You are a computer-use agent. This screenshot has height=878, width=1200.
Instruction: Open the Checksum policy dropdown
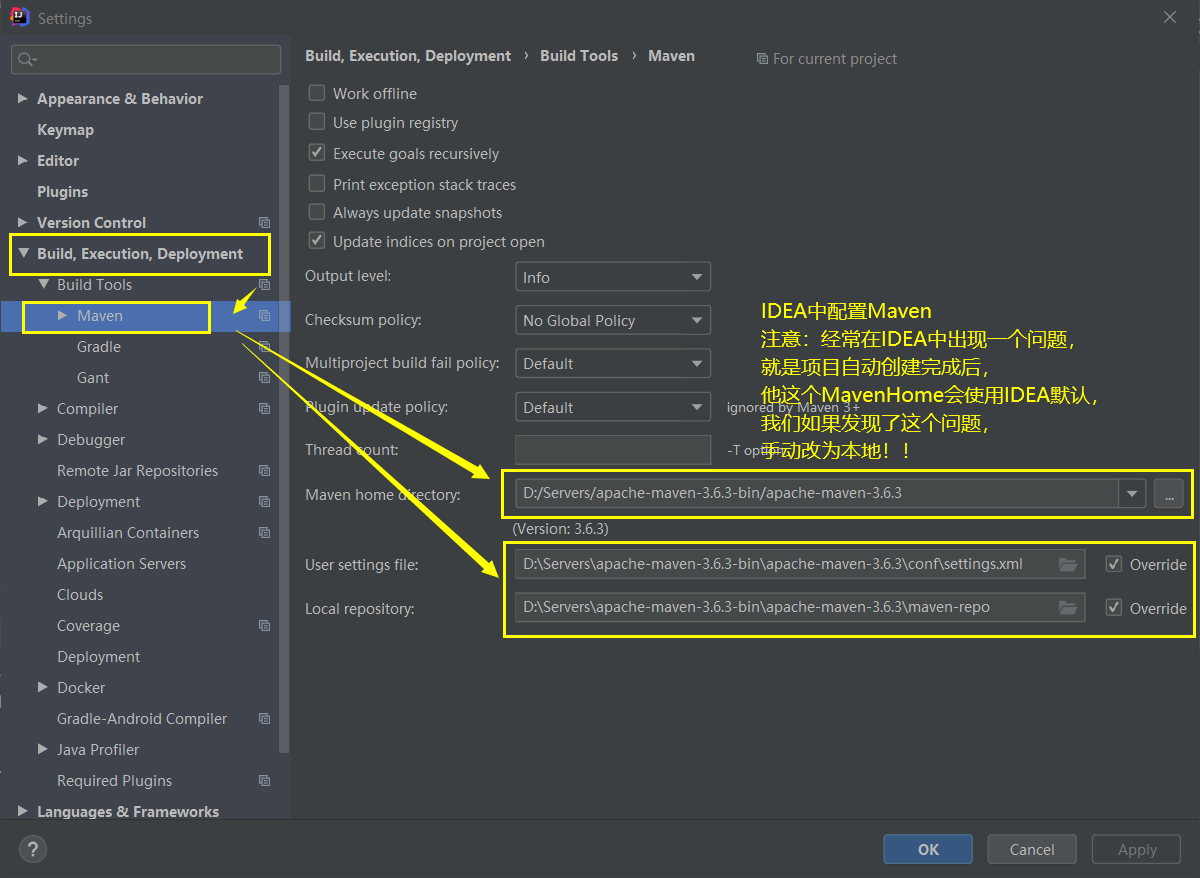613,320
